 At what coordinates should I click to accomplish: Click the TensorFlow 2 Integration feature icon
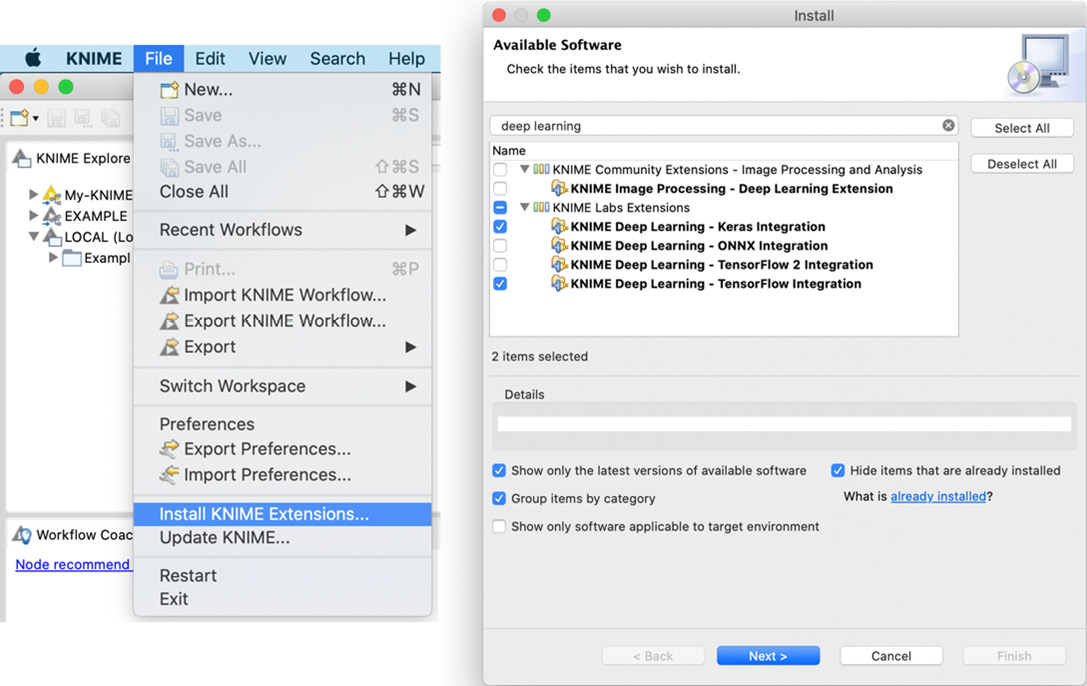559,265
